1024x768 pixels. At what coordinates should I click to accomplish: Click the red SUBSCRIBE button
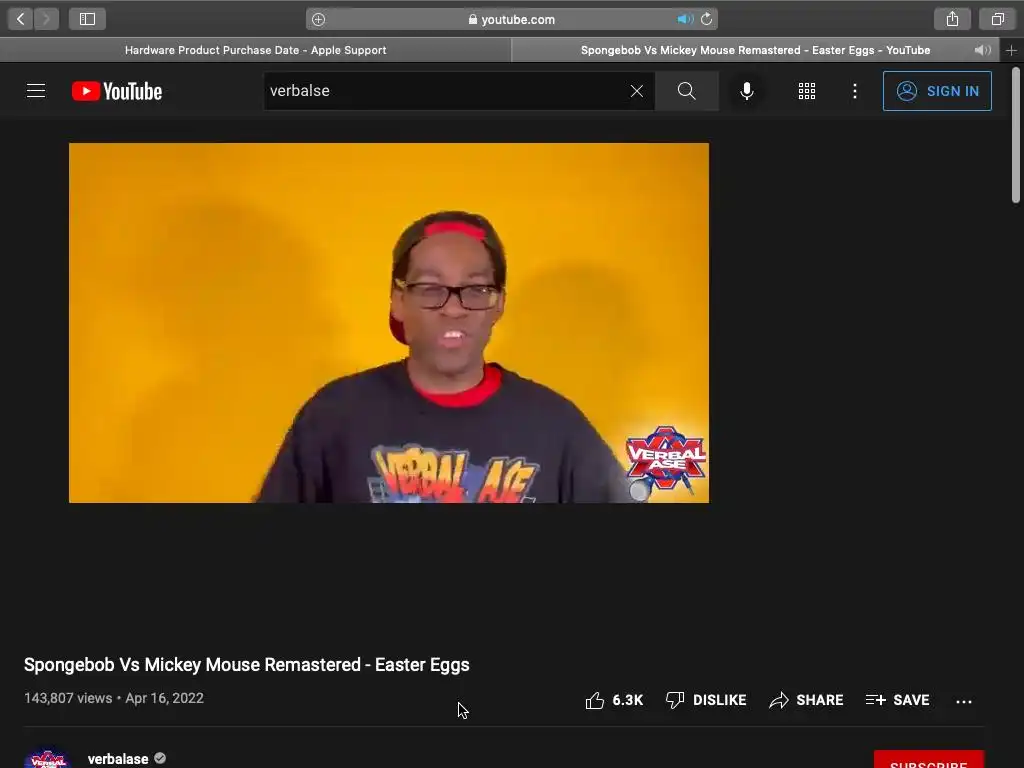coord(929,760)
